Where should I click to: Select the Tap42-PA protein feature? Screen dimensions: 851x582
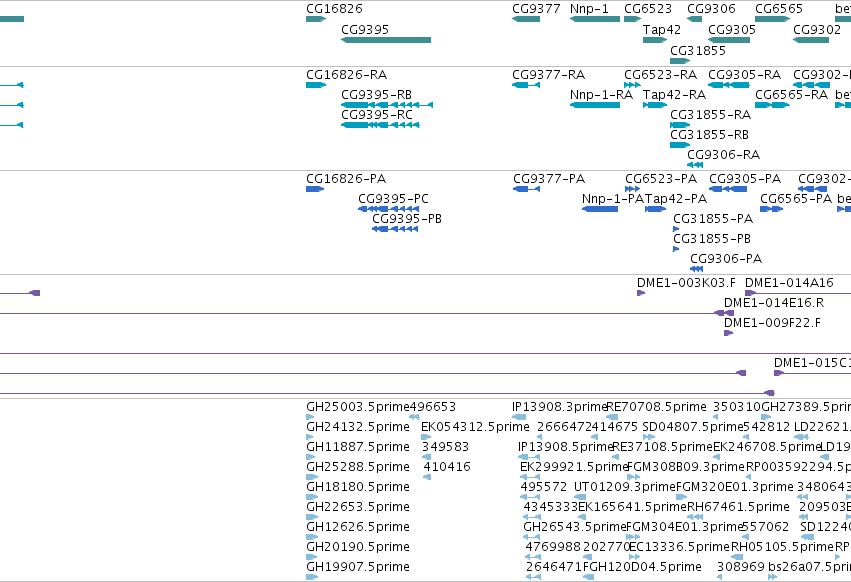656,209
